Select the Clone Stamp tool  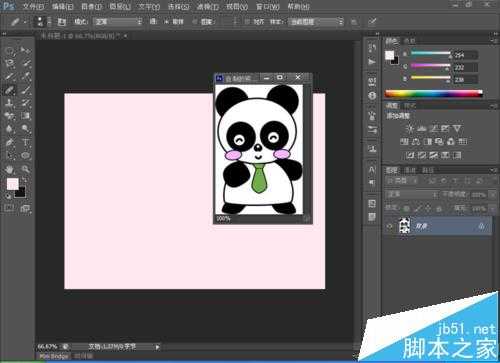tap(9, 103)
